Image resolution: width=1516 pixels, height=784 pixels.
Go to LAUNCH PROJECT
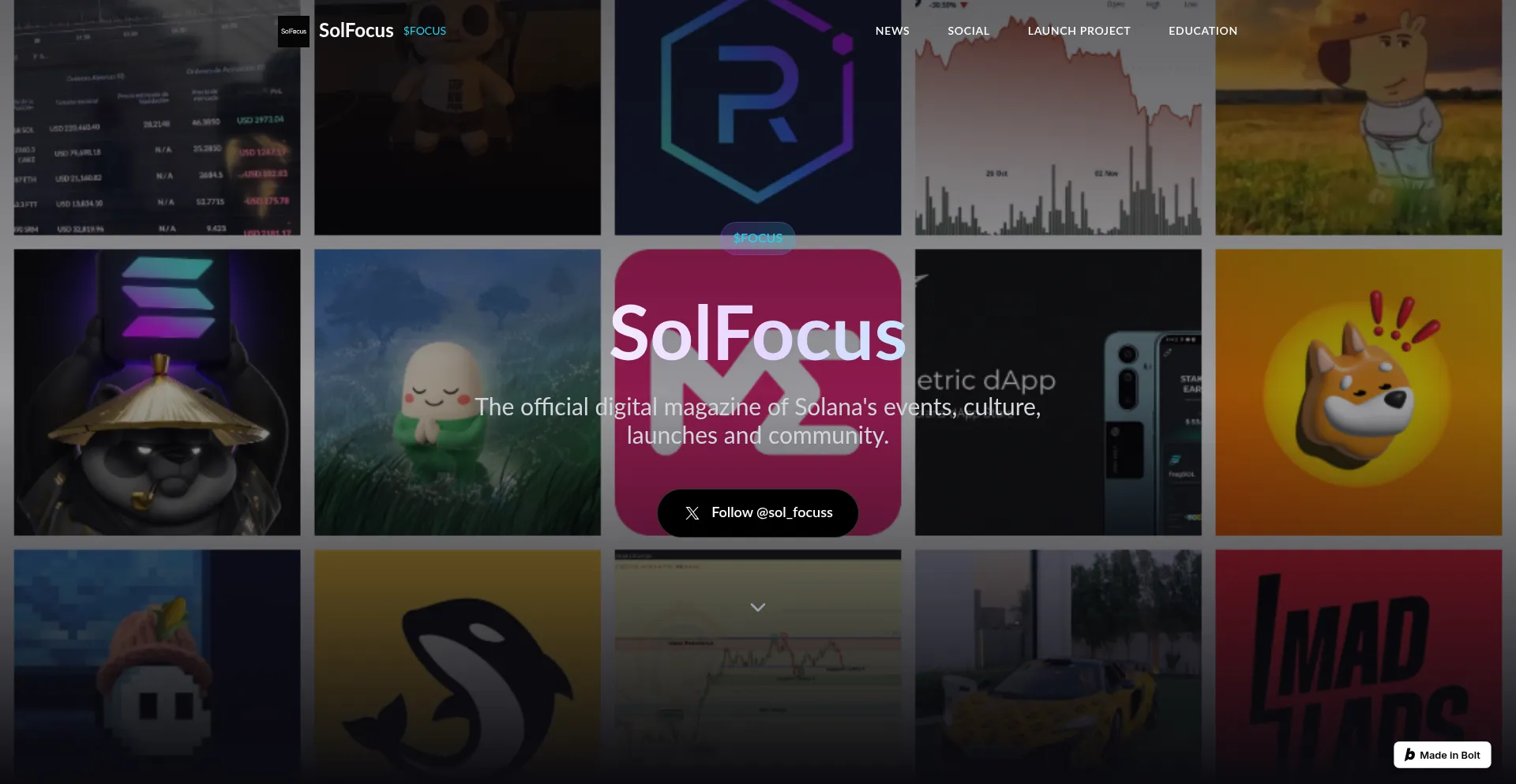point(1078,31)
